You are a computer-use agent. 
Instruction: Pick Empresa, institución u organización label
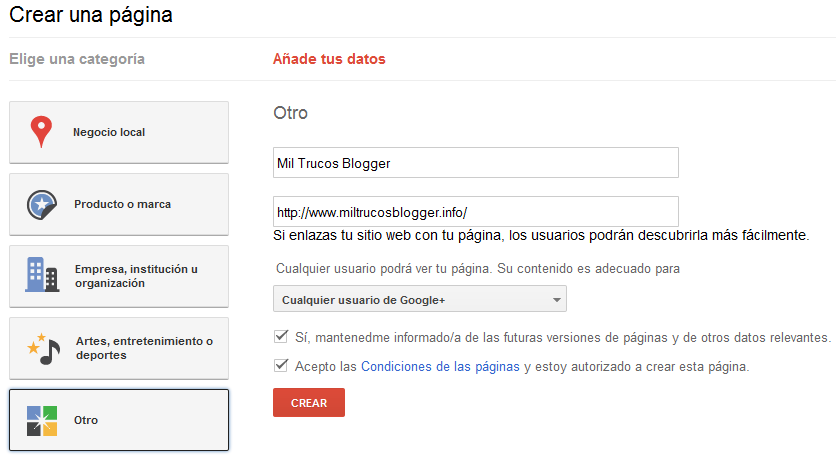click(136, 276)
